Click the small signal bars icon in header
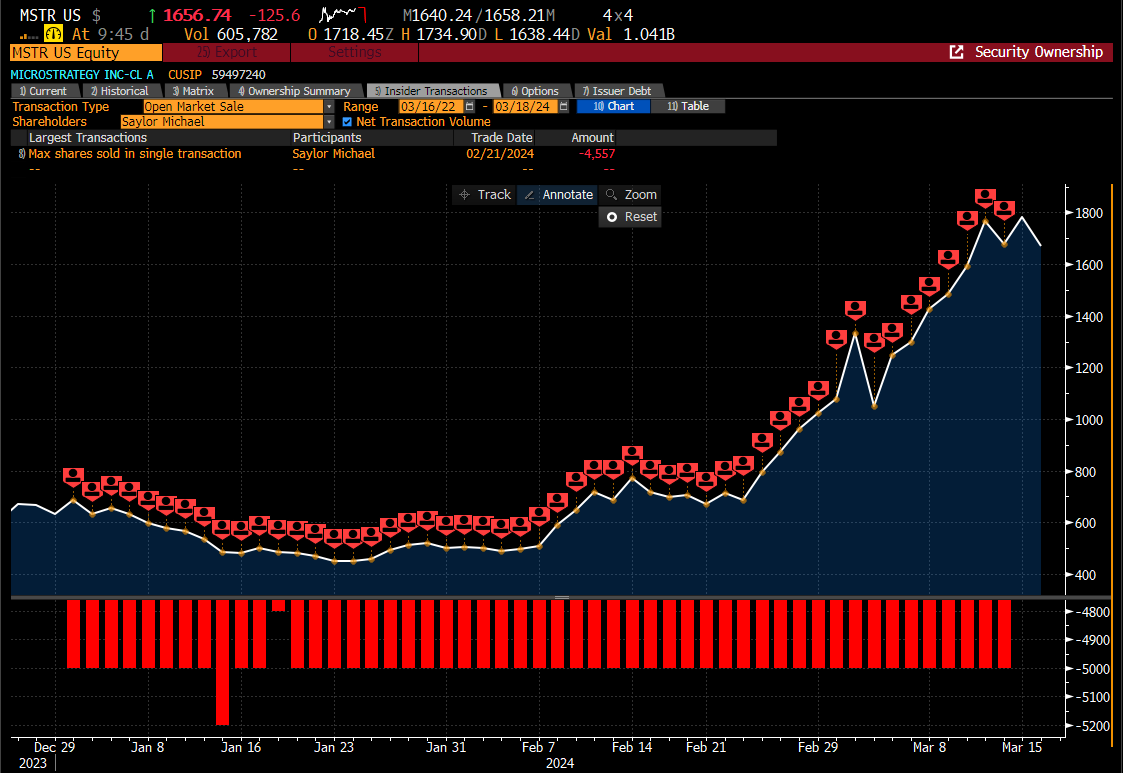The height and width of the screenshot is (773, 1123). coord(29,36)
